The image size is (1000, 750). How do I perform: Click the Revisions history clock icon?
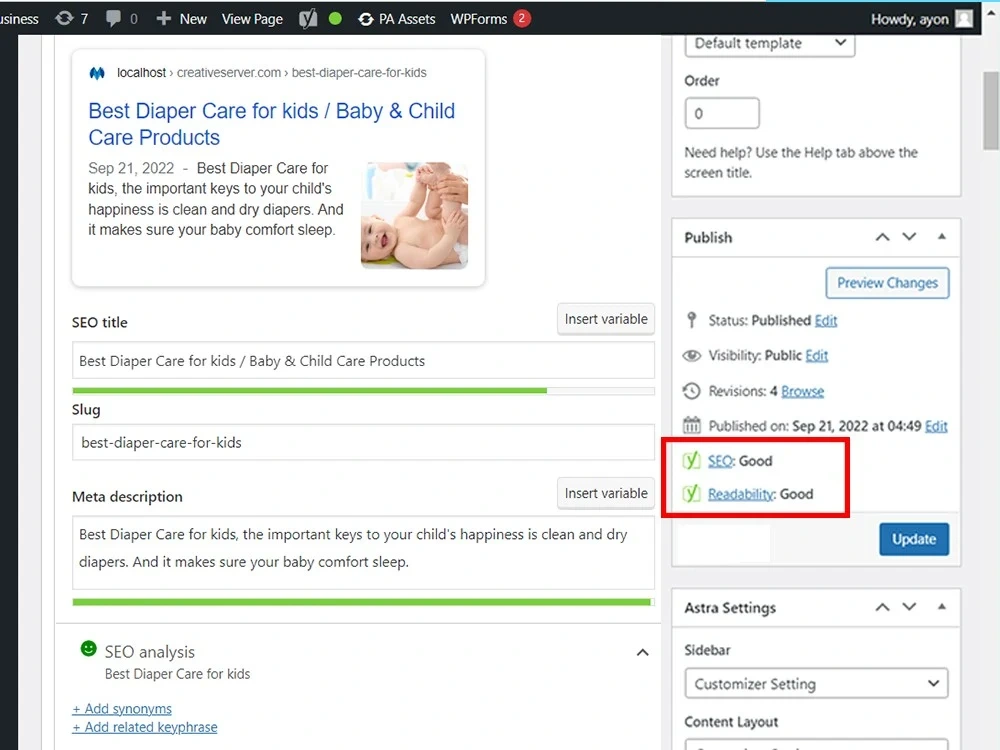(691, 391)
